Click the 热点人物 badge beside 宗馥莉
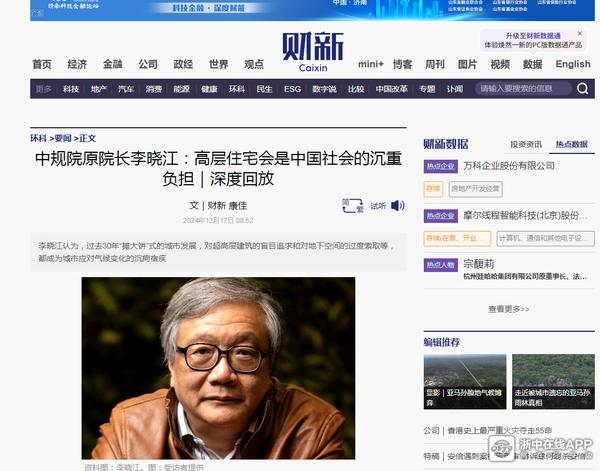The image size is (600, 471). pos(440,265)
